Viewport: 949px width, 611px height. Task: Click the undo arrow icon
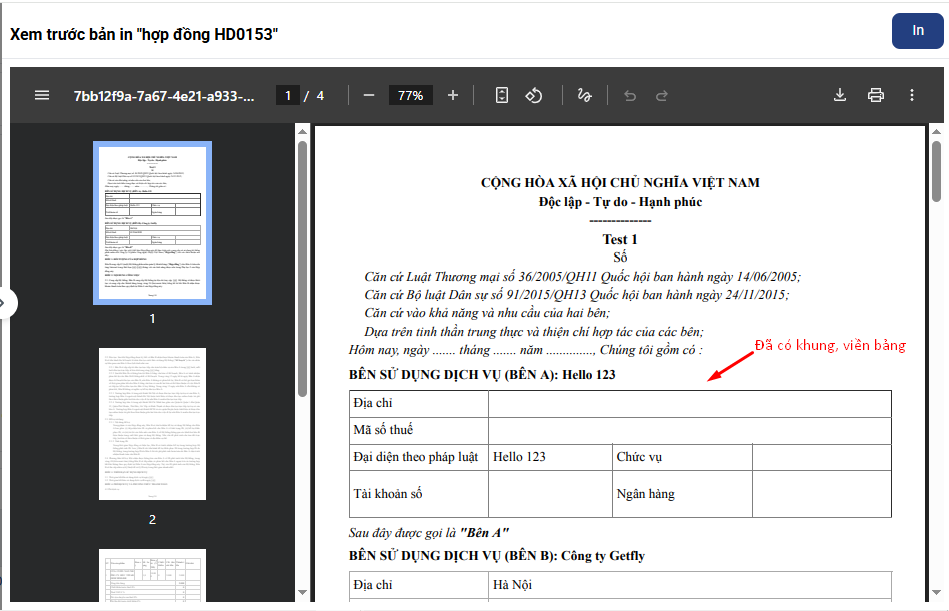(630, 96)
